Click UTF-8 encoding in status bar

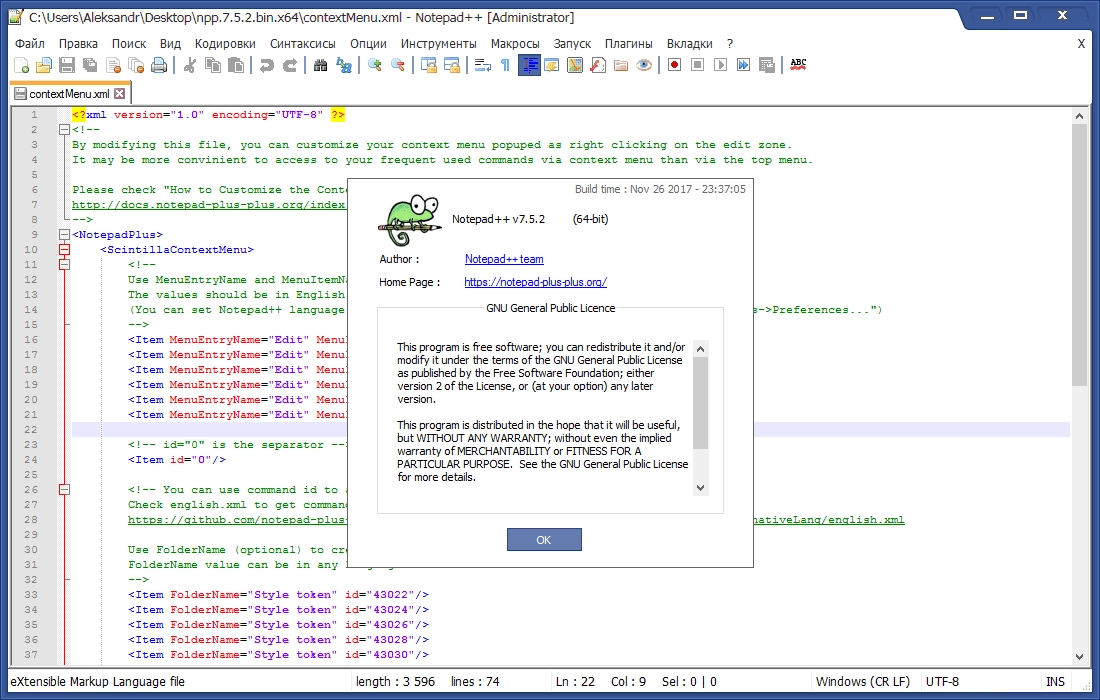pos(942,682)
